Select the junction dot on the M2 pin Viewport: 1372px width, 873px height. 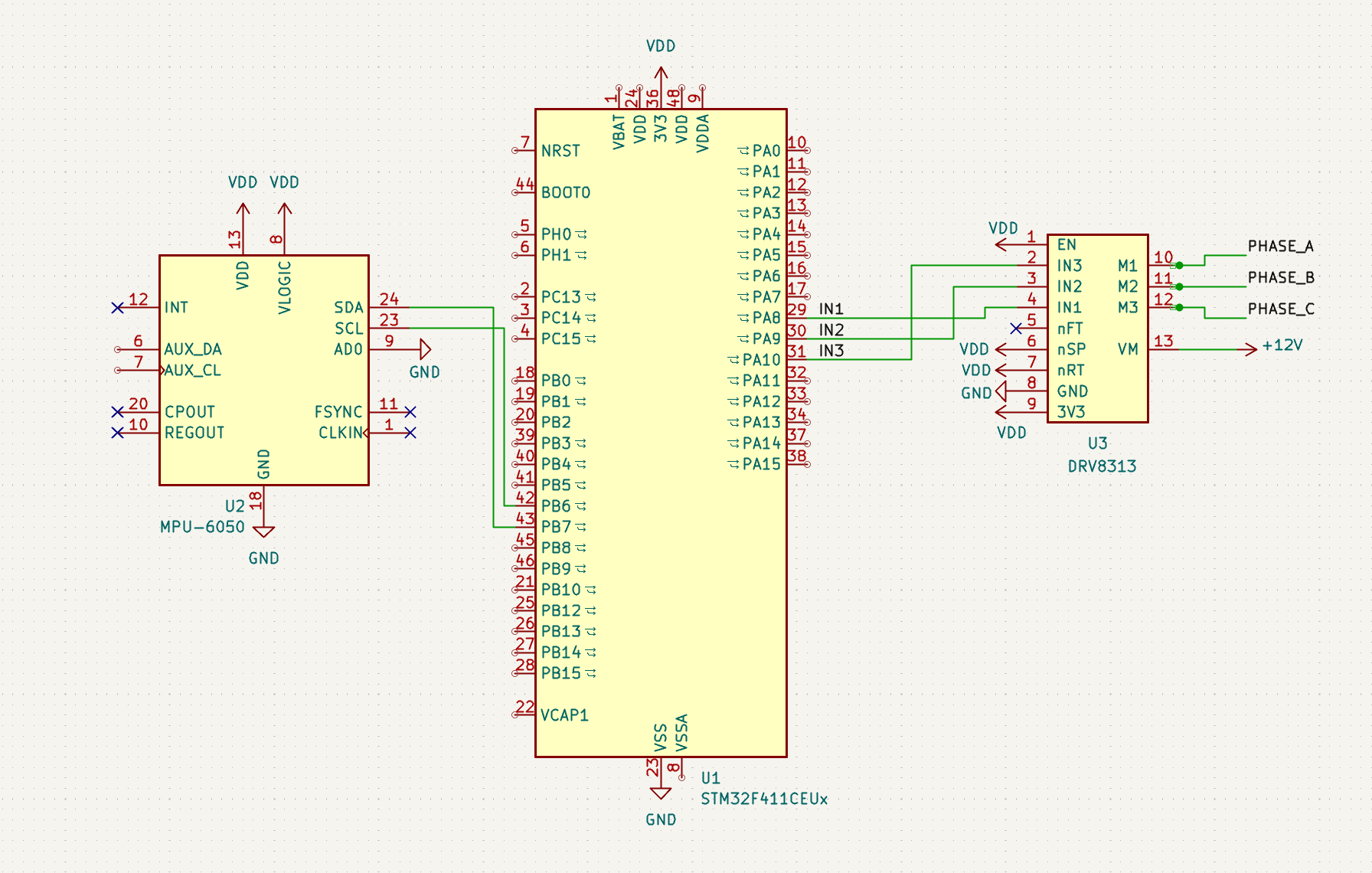click(x=1179, y=286)
